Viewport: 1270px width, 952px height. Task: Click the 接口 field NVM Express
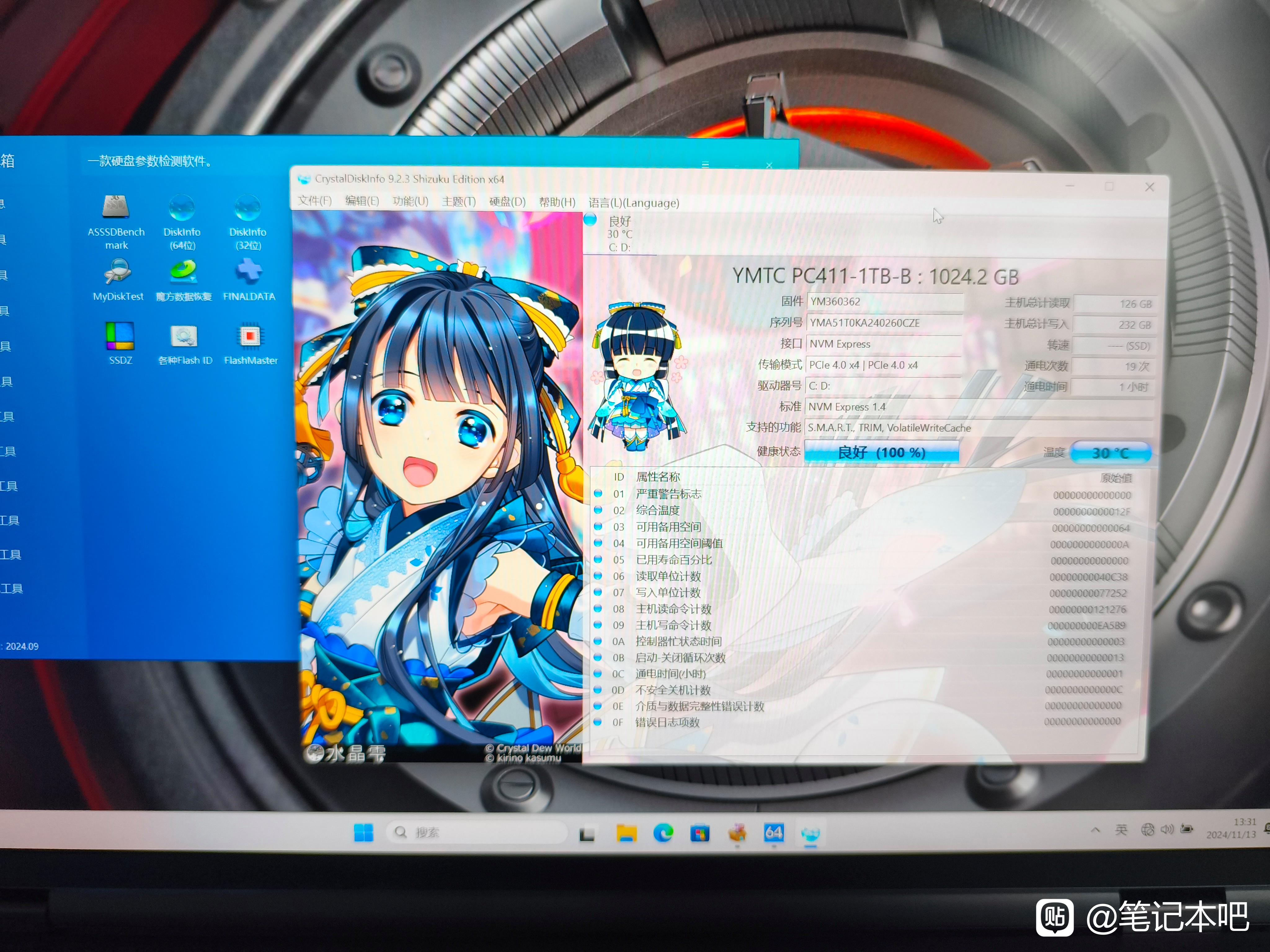[x=884, y=344]
